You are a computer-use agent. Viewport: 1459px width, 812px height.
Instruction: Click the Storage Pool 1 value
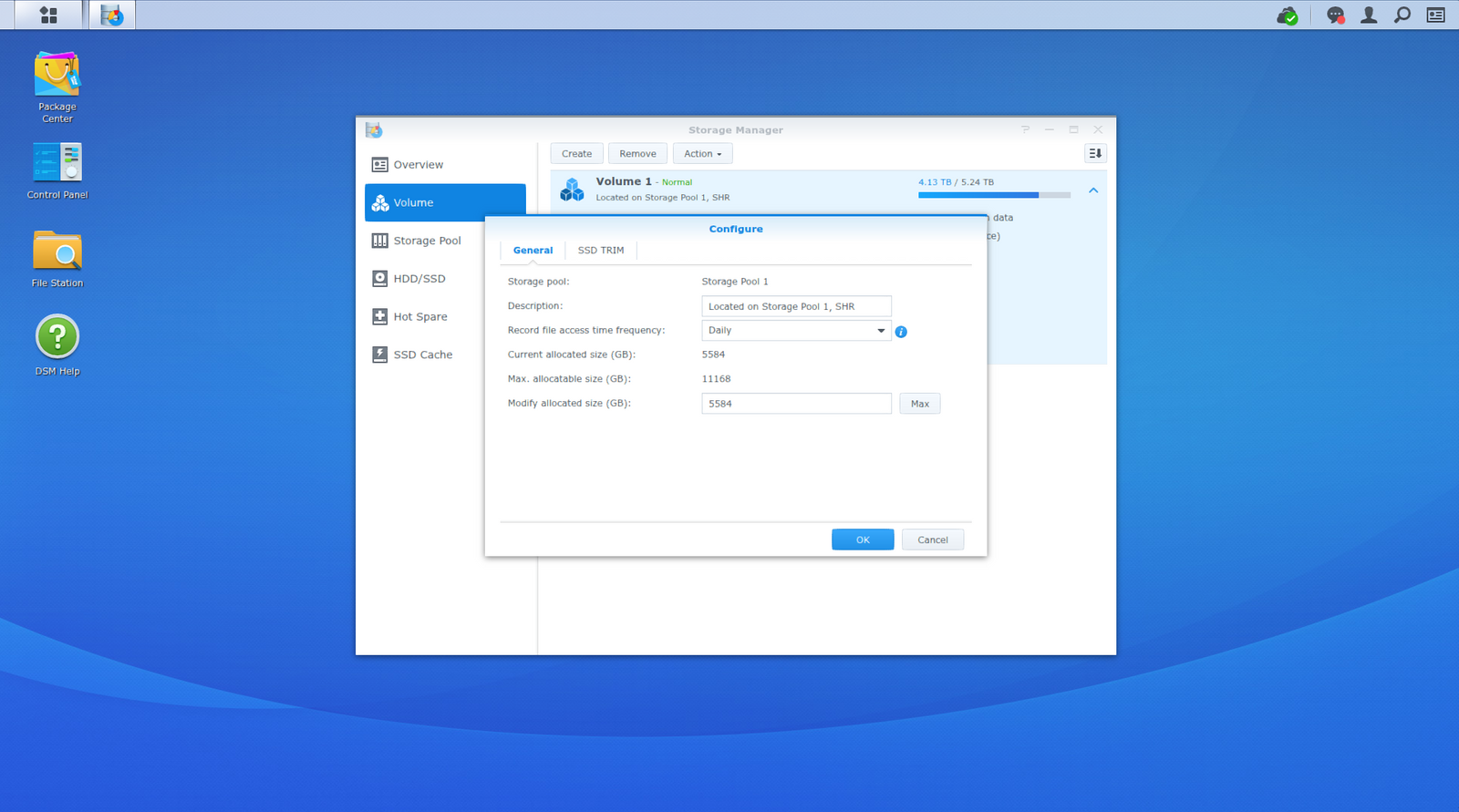tap(734, 282)
